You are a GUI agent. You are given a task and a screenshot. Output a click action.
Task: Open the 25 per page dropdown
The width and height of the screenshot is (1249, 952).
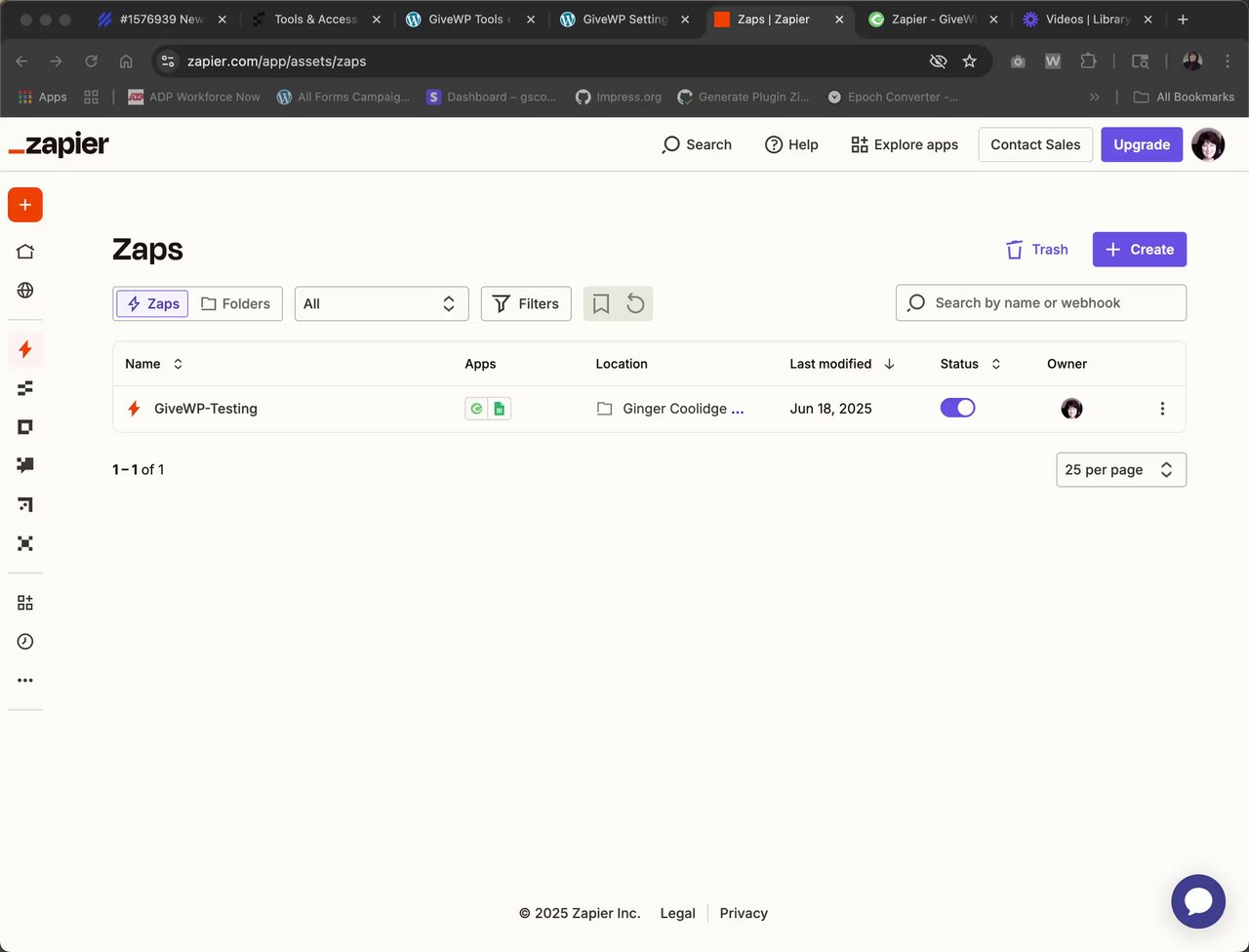[x=1121, y=469]
